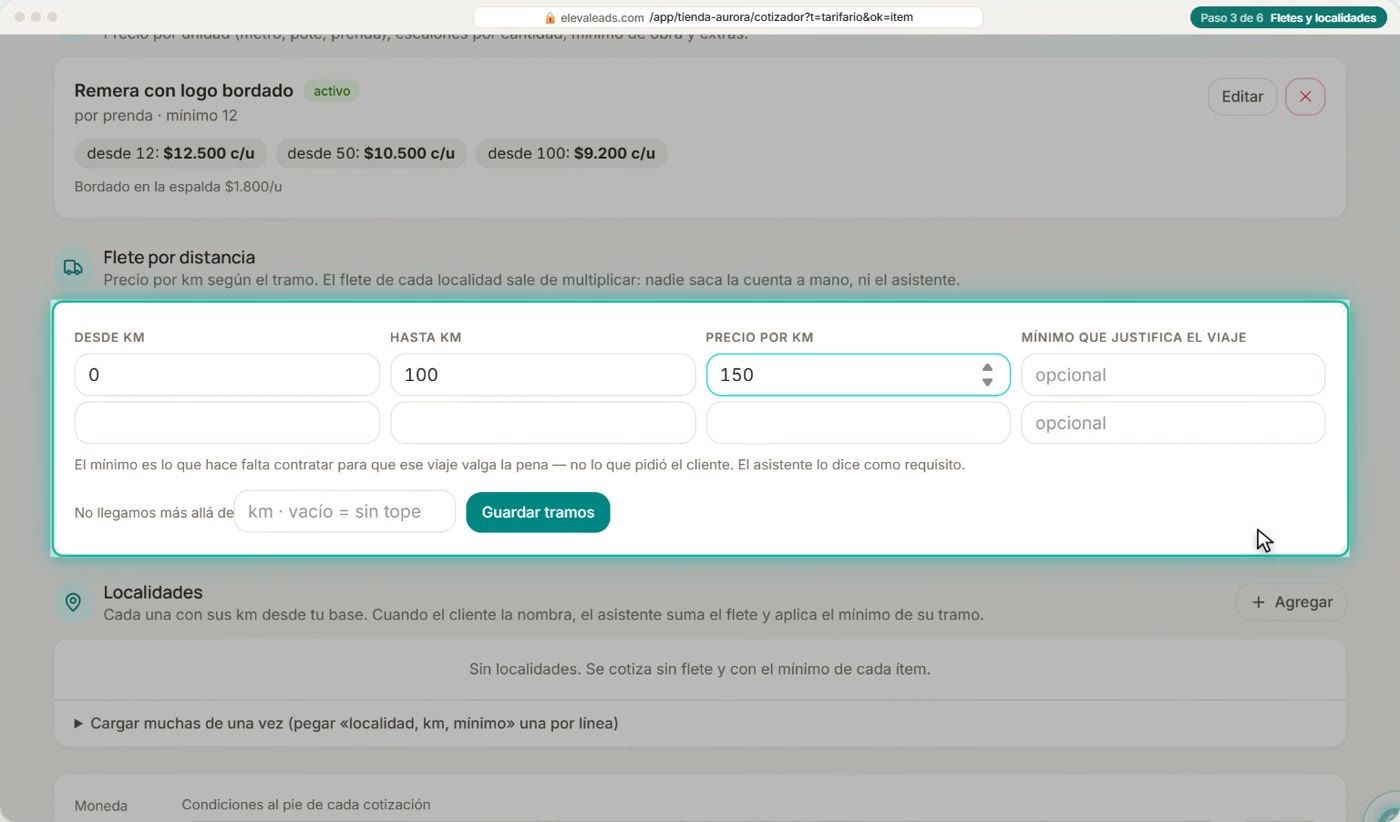1400x822 pixels.
Task: Click the Bordado en la espalda $1.800/u text
Action: pyautogui.click(x=179, y=186)
